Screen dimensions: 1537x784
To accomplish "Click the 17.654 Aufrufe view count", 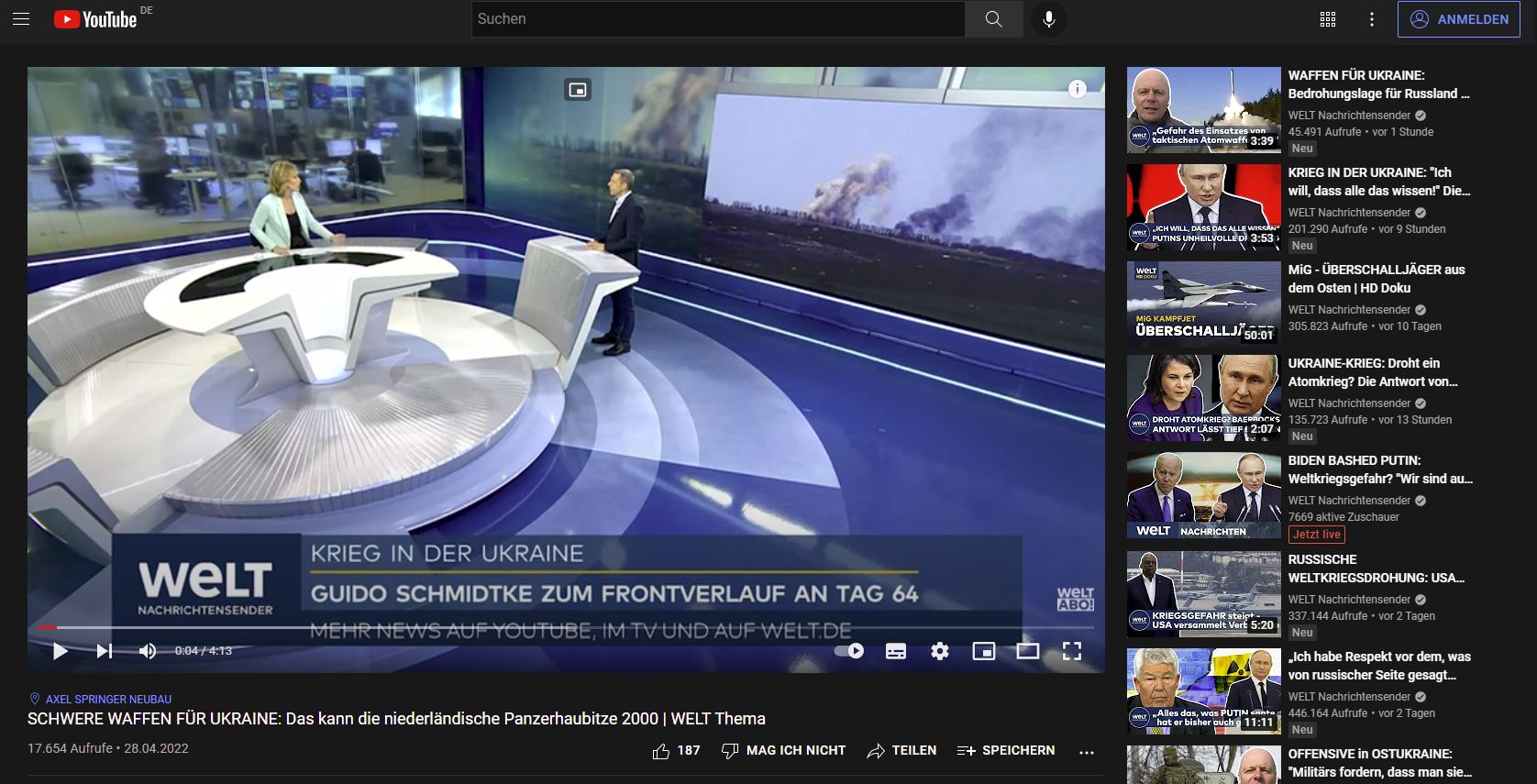I will pyautogui.click(x=70, y=748).
